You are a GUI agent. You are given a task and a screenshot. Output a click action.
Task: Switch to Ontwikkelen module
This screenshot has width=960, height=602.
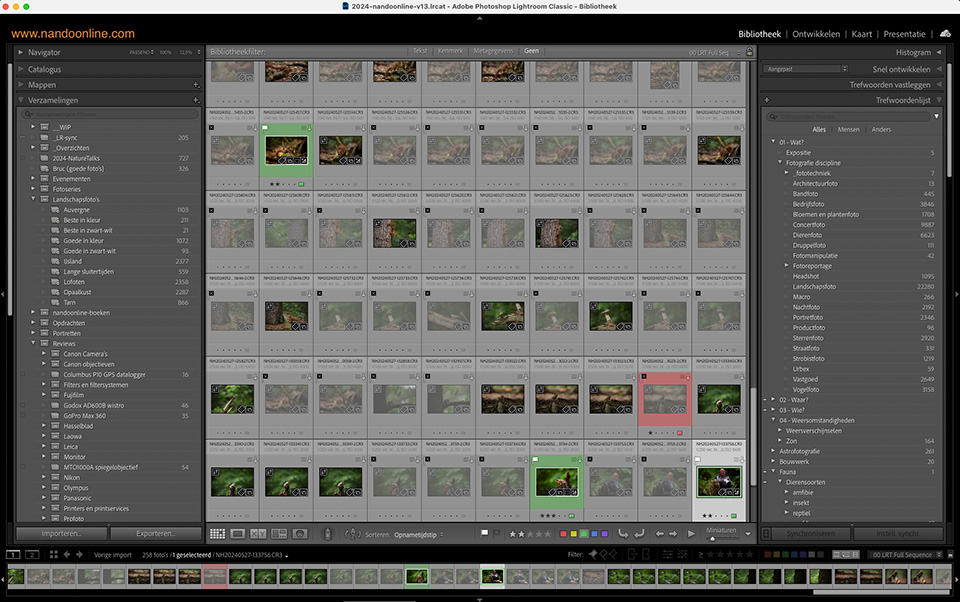[x=816, y=34]
